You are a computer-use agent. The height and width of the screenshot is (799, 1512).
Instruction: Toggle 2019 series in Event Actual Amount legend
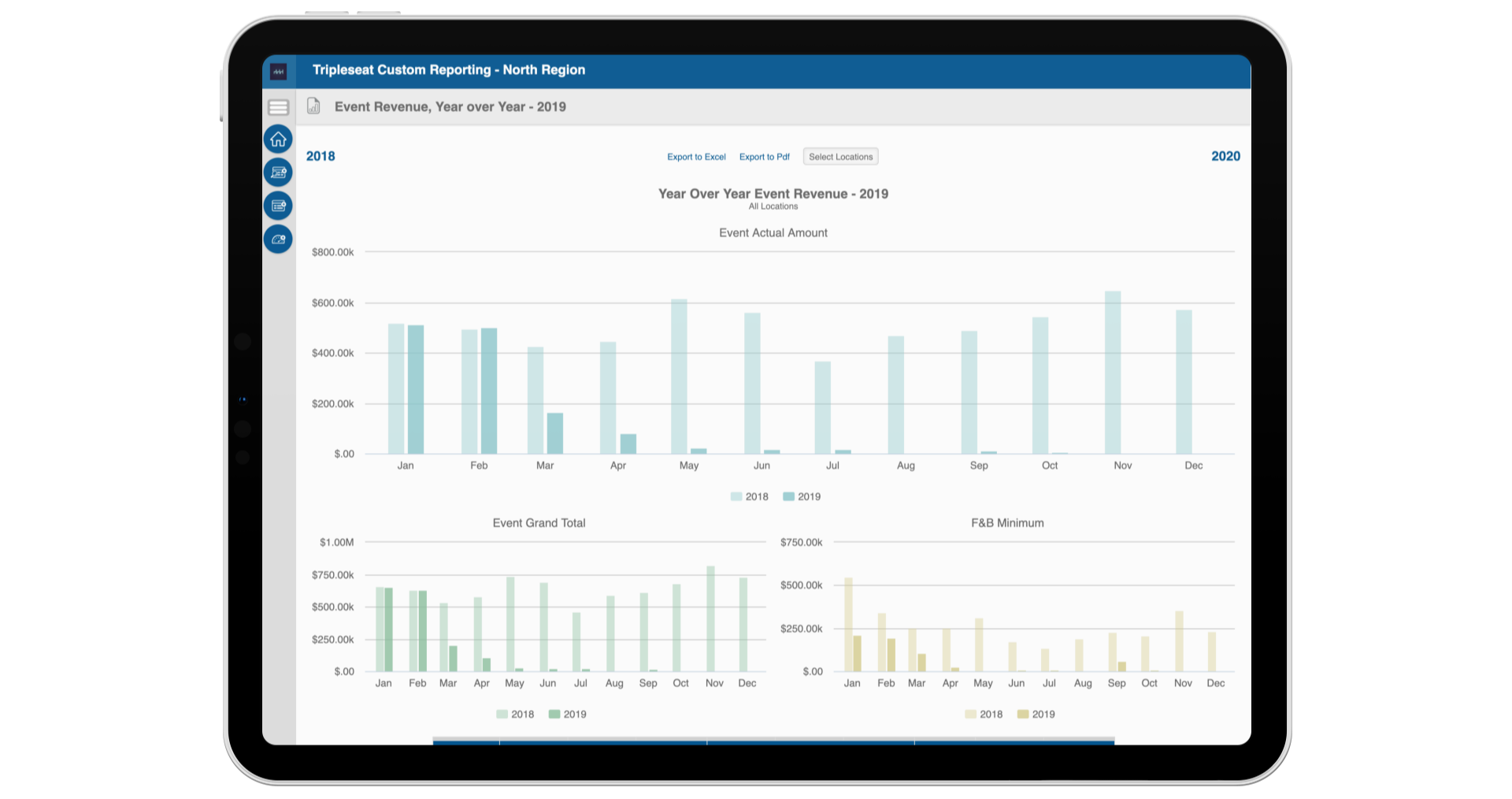click(x=802, y=496)
